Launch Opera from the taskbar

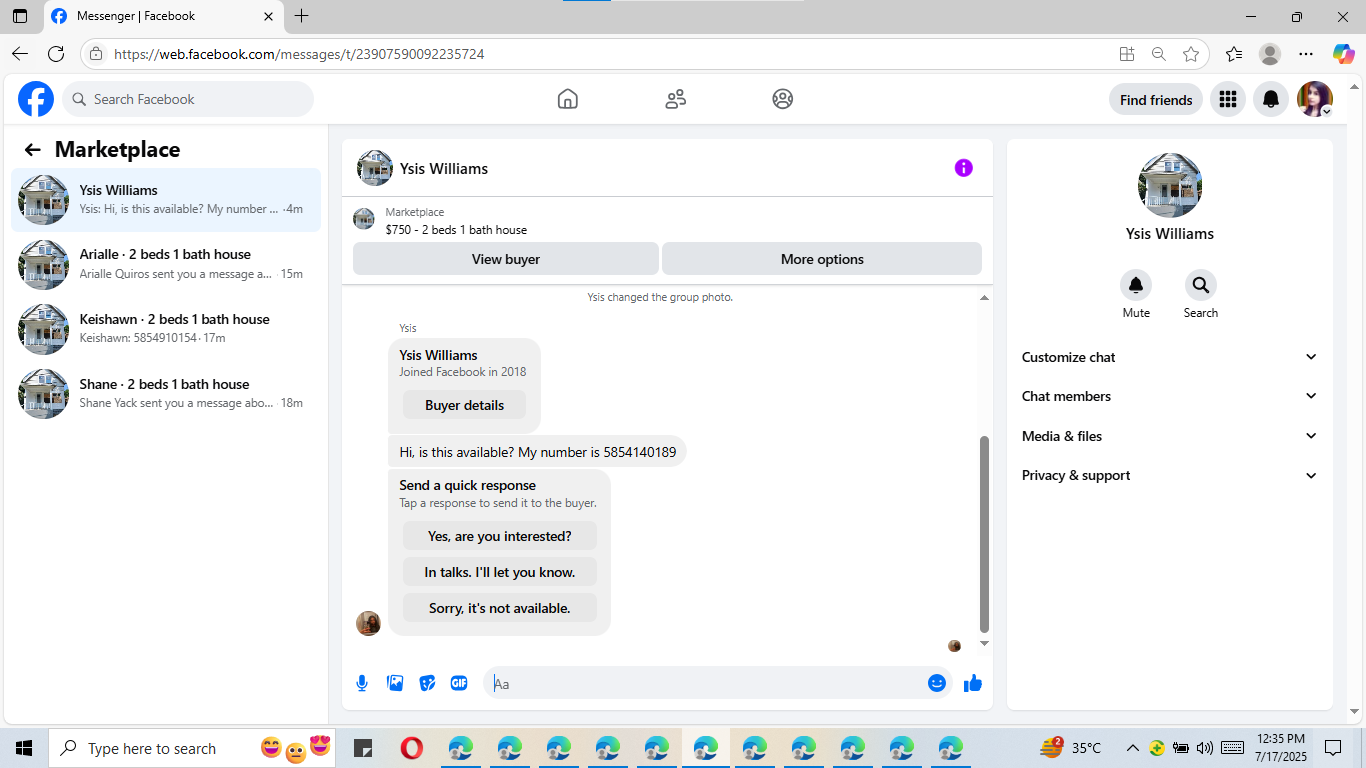click(x=411, y=748)
